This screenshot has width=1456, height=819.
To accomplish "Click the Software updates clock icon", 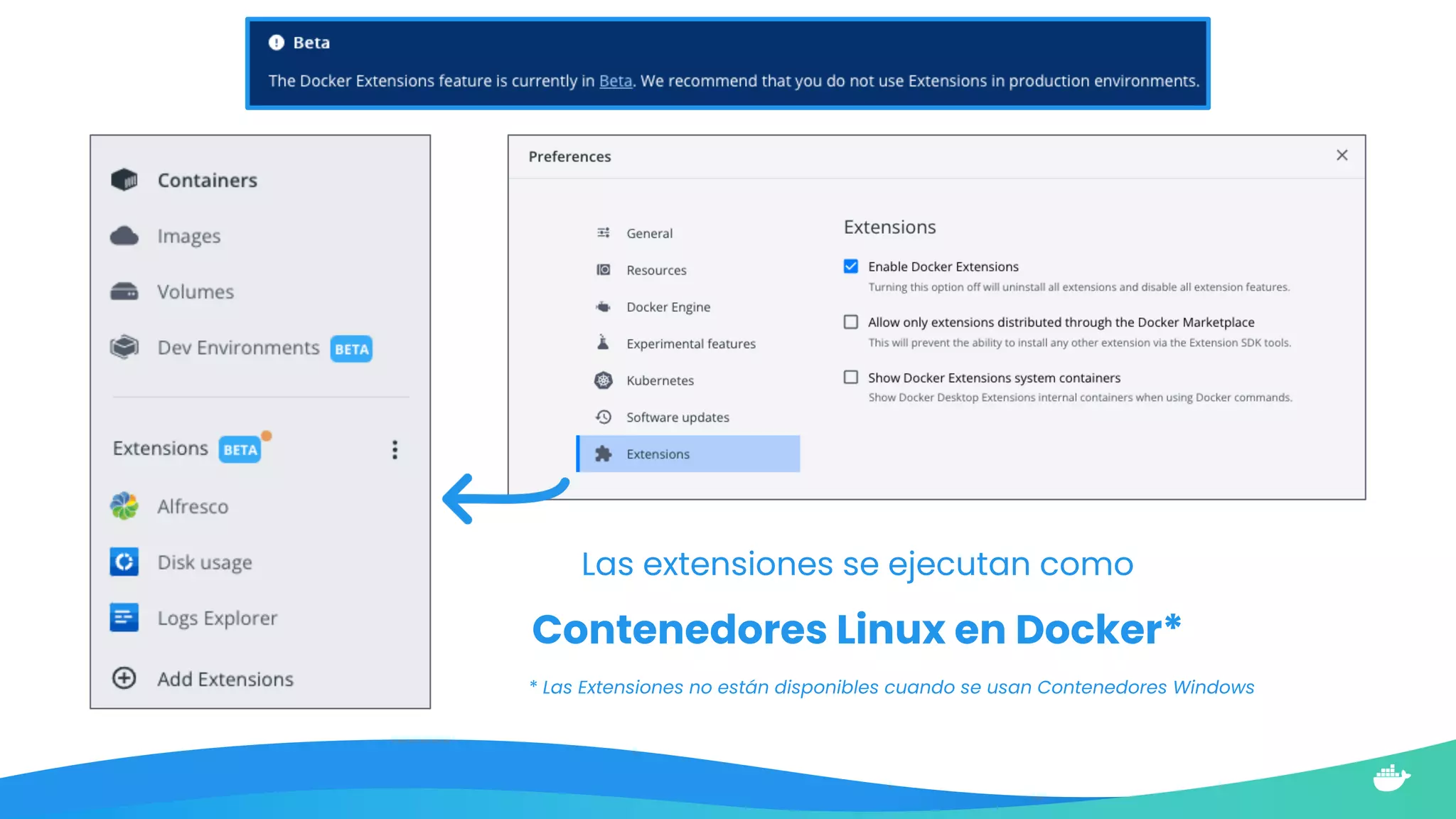I will coord(604,417).
